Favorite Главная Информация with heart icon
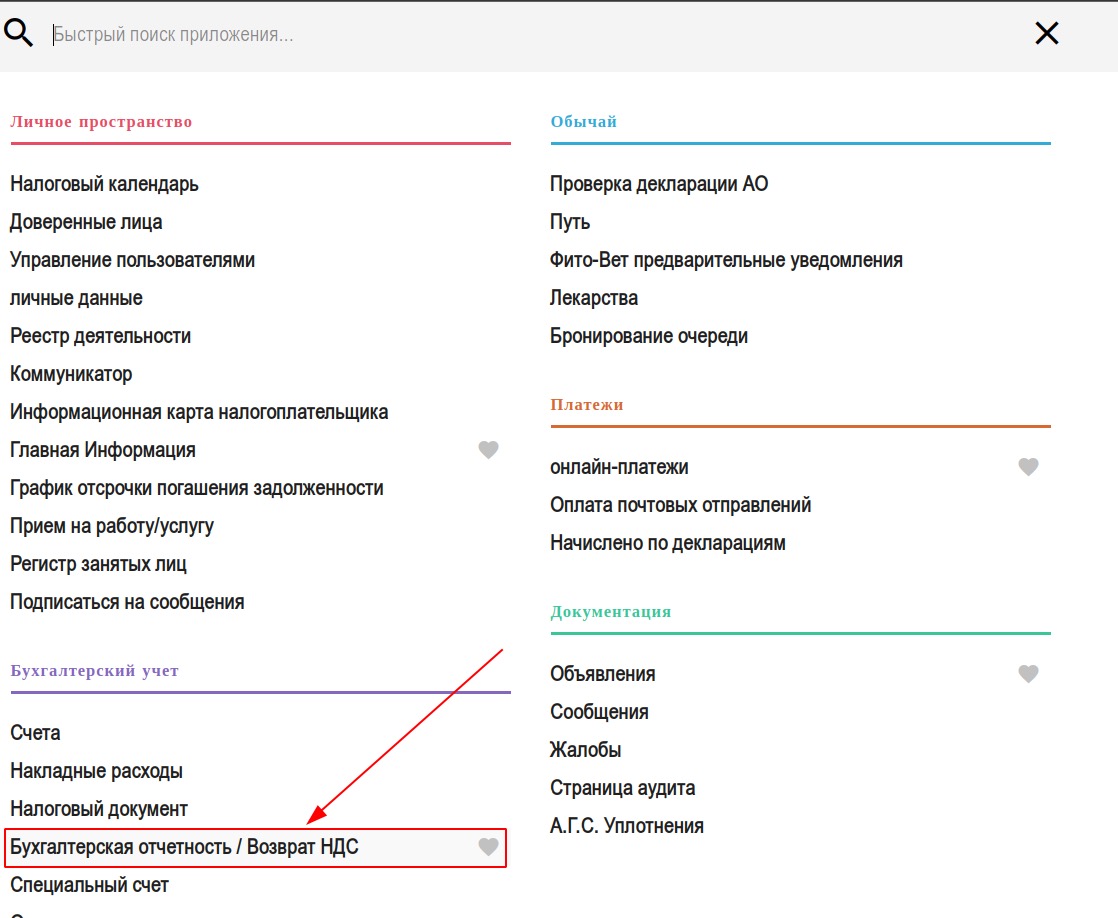The image size is (1118, 918). pyautogui.click(x=488, y=450)
